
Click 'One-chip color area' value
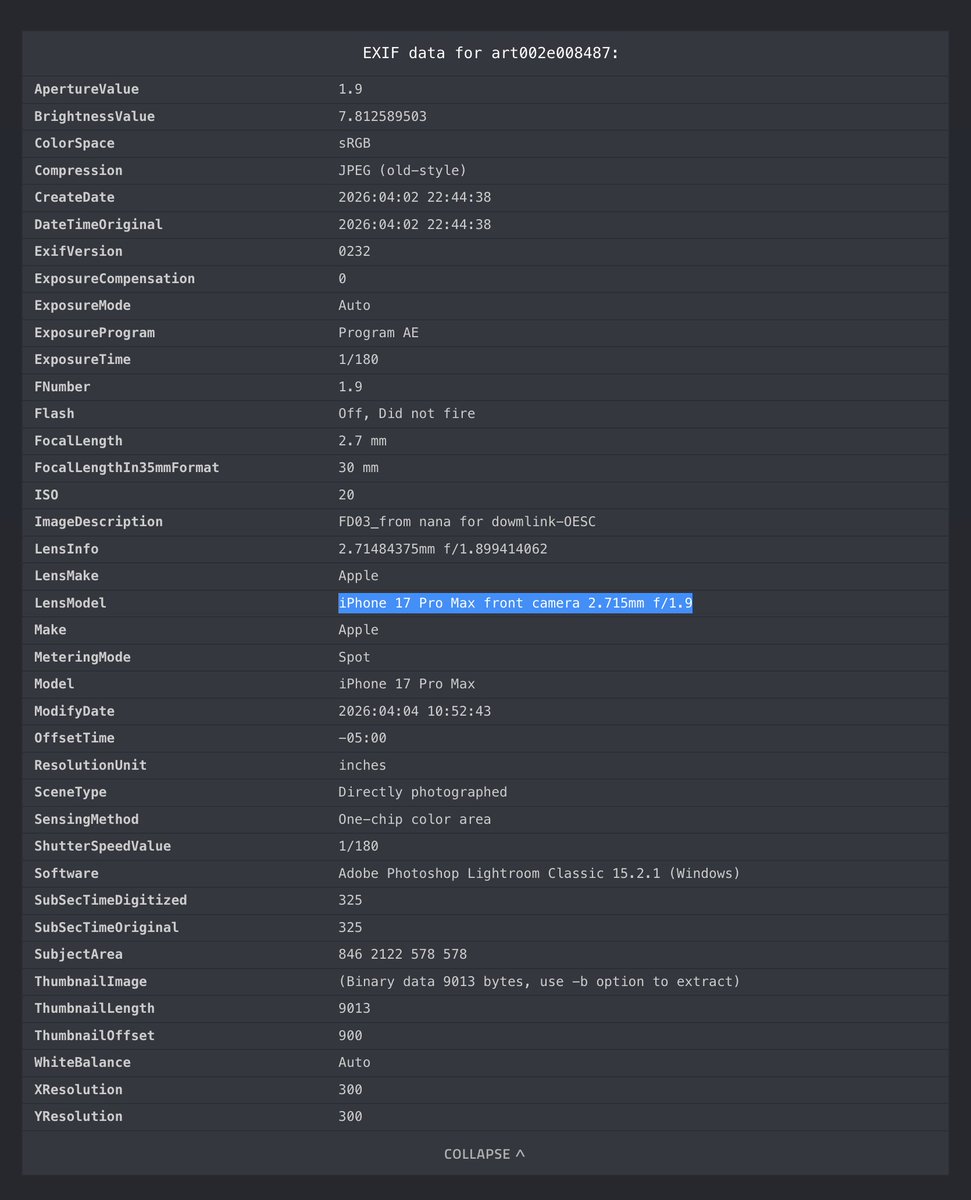point(414,819)
